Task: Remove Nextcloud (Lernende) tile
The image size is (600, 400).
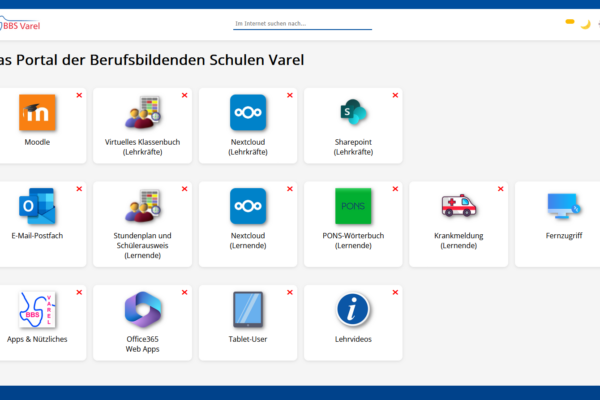Action: pos(290,189)
